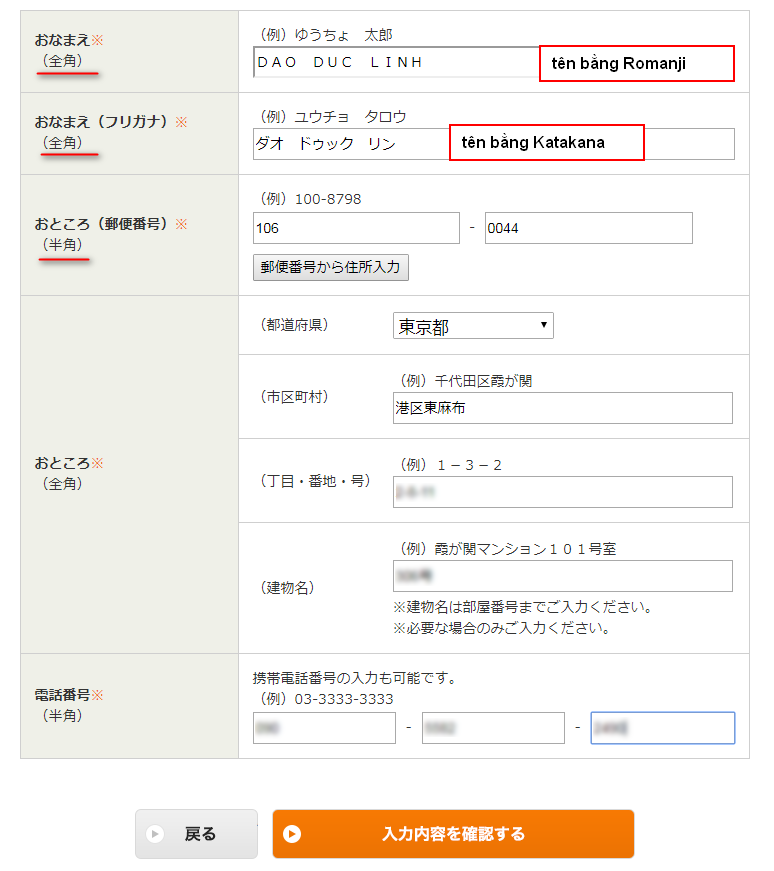Image resolution: width=774 pixels, height=871 pixels.
Task: Click the last phone number input box
Action: click(x=662, y=728)
